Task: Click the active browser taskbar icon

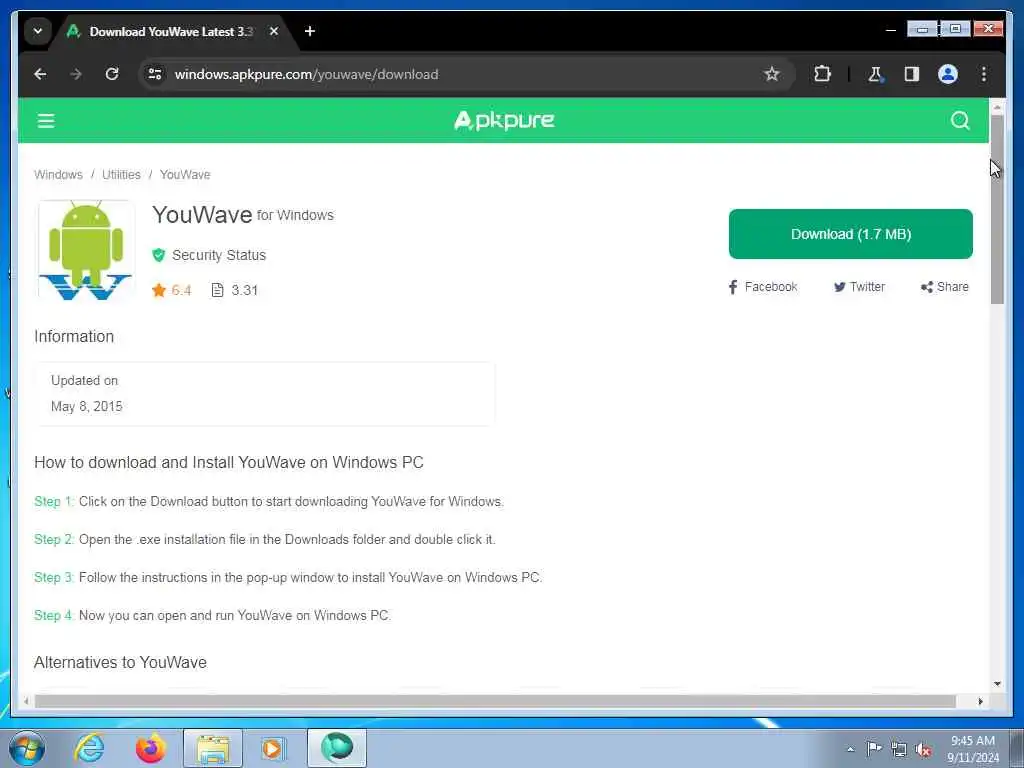Action: [x=337, y=748]
